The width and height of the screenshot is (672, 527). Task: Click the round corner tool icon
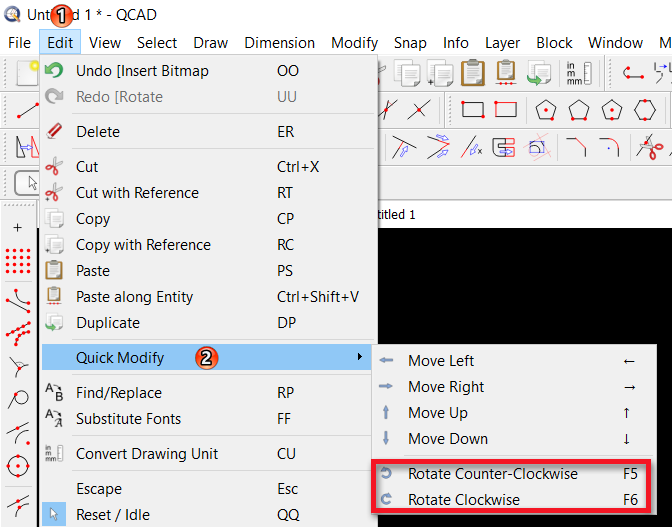coord(610,148)
